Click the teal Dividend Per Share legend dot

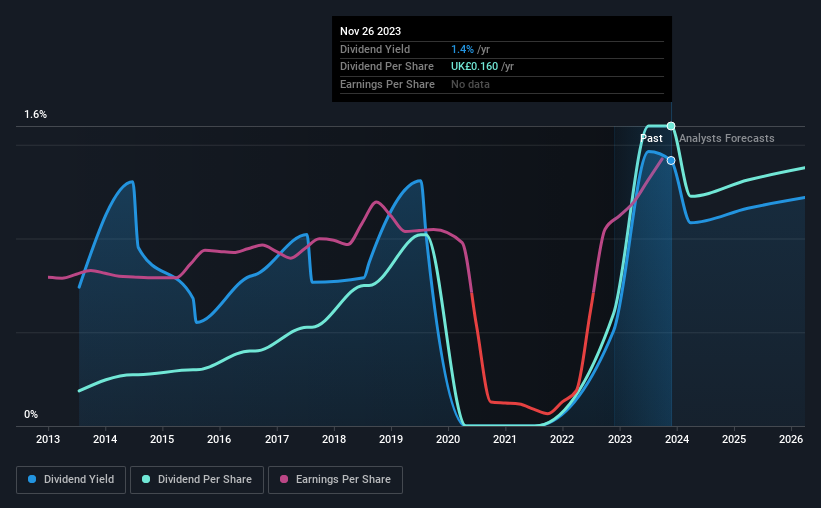tap(146, 479)
